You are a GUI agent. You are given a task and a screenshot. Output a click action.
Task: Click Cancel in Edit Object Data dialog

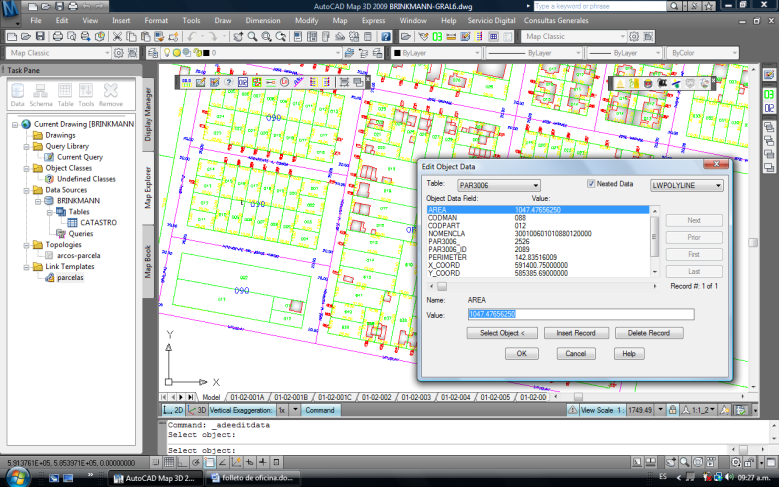(x=575, y=353)
